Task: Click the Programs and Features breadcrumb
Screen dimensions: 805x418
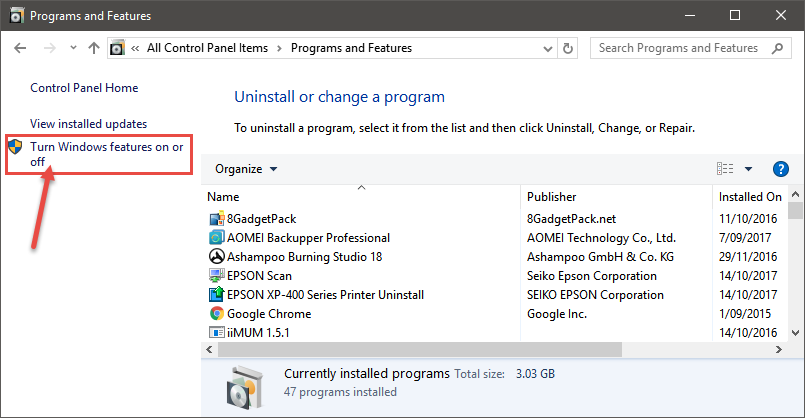Action: [x=351, y=48]
